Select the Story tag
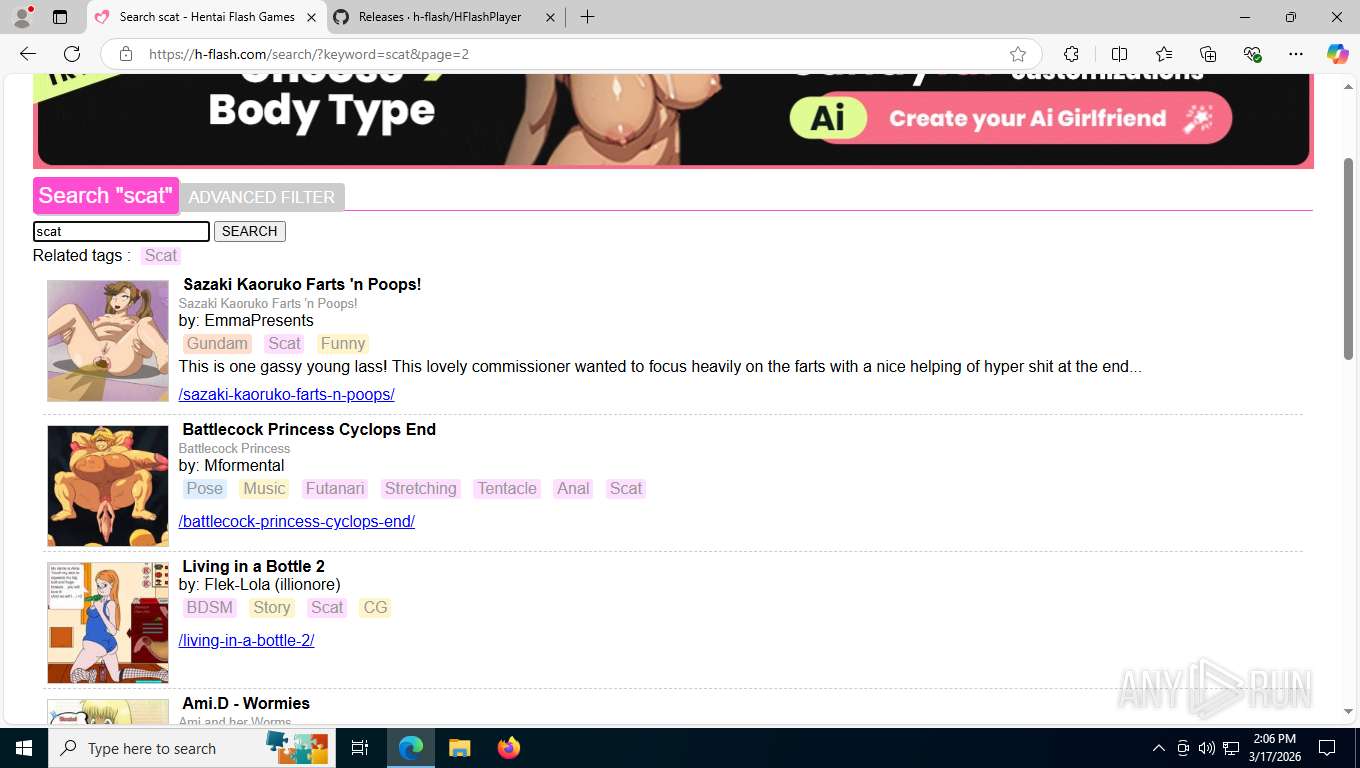 (x=272, y=607)
